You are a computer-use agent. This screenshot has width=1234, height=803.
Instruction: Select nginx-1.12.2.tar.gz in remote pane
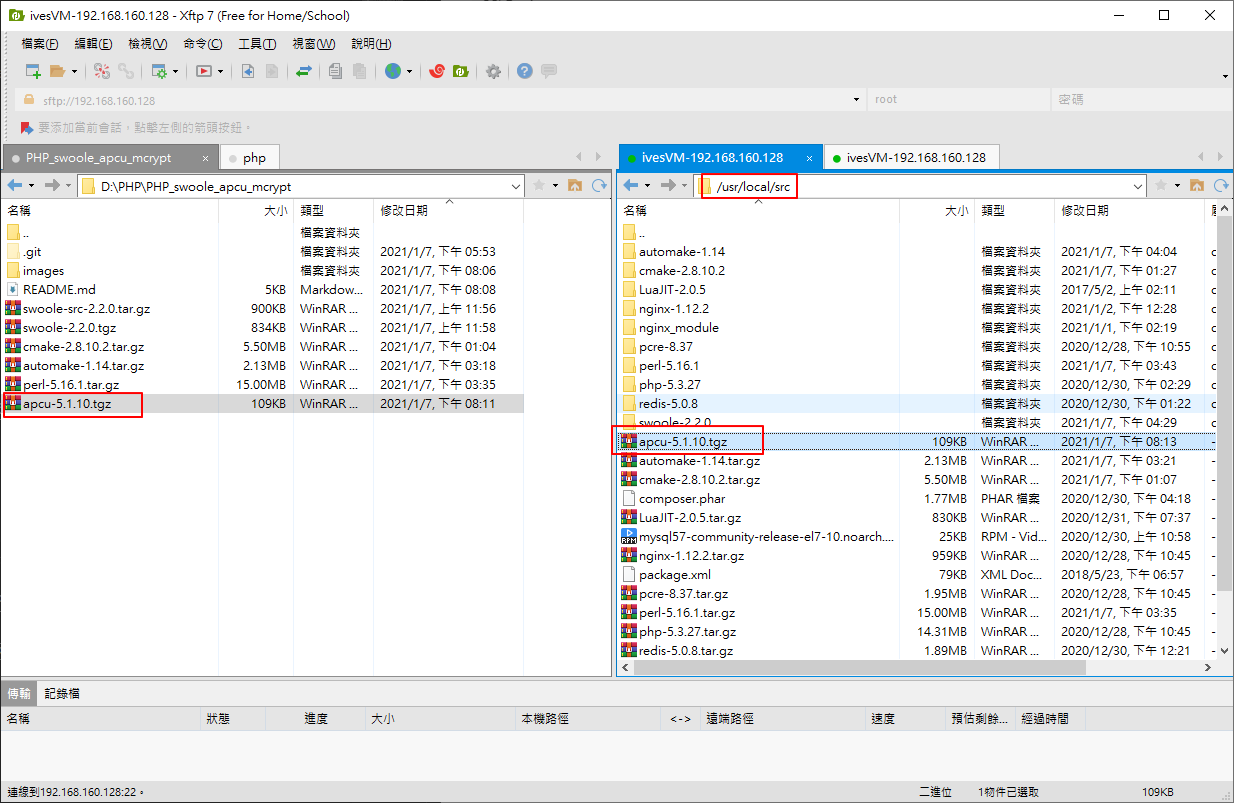pyautogui.click(x=691, y=555)
